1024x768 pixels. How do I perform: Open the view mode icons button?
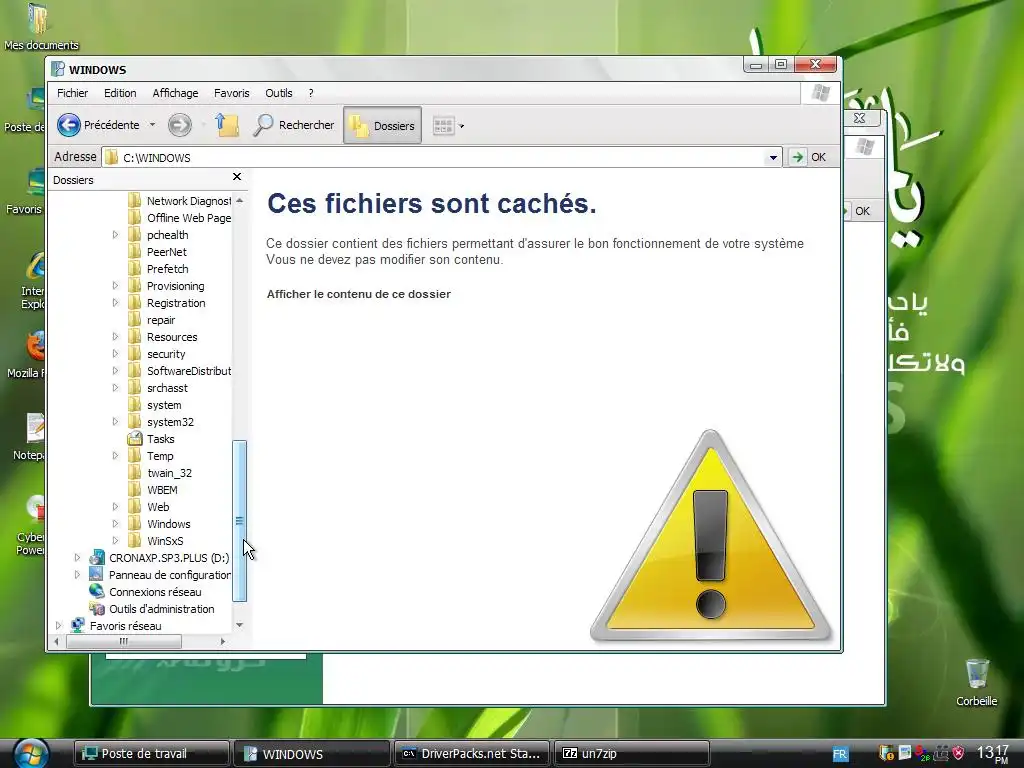[443, 125]
